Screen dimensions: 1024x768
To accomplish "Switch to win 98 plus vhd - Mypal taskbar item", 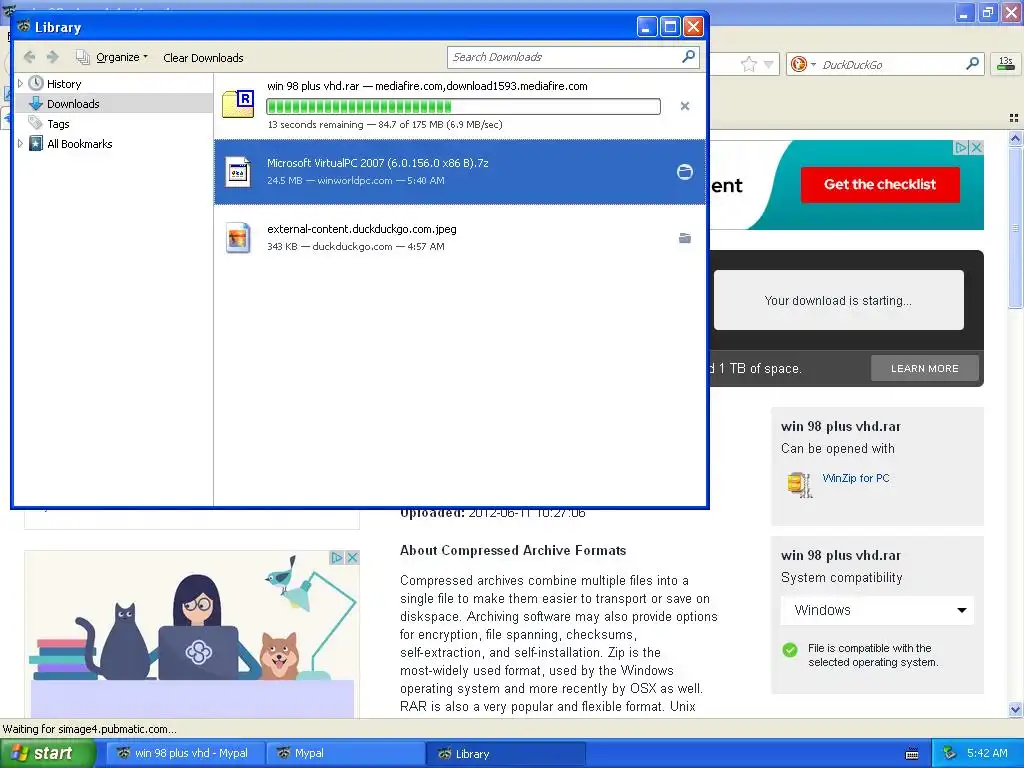I will [x=186, y=753].
